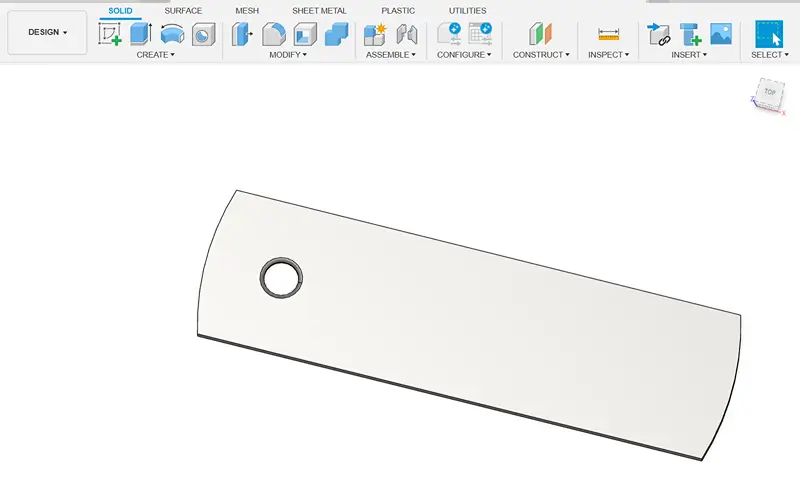
Task: Click the TOP face of ViewCube
Action: click(x=770, y=92)
